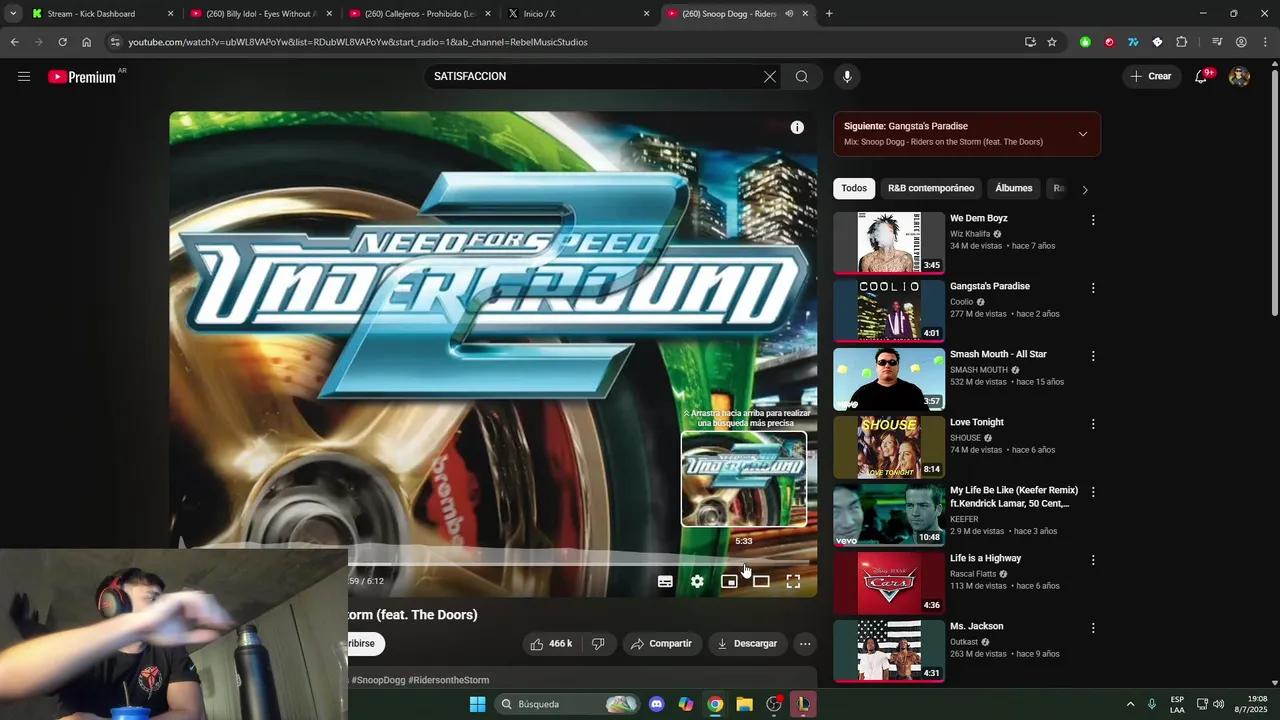
Task: Mute the Snoop Dogg tab audio icon
Action: tap(789, 14)
